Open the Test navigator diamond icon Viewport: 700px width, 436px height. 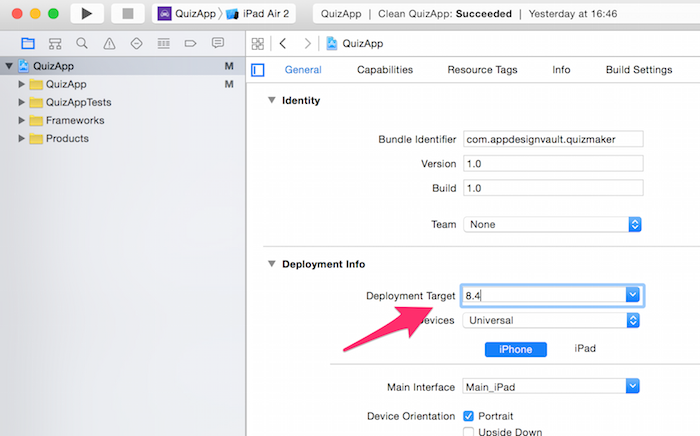pyautogui.click(x=136, y=43)
